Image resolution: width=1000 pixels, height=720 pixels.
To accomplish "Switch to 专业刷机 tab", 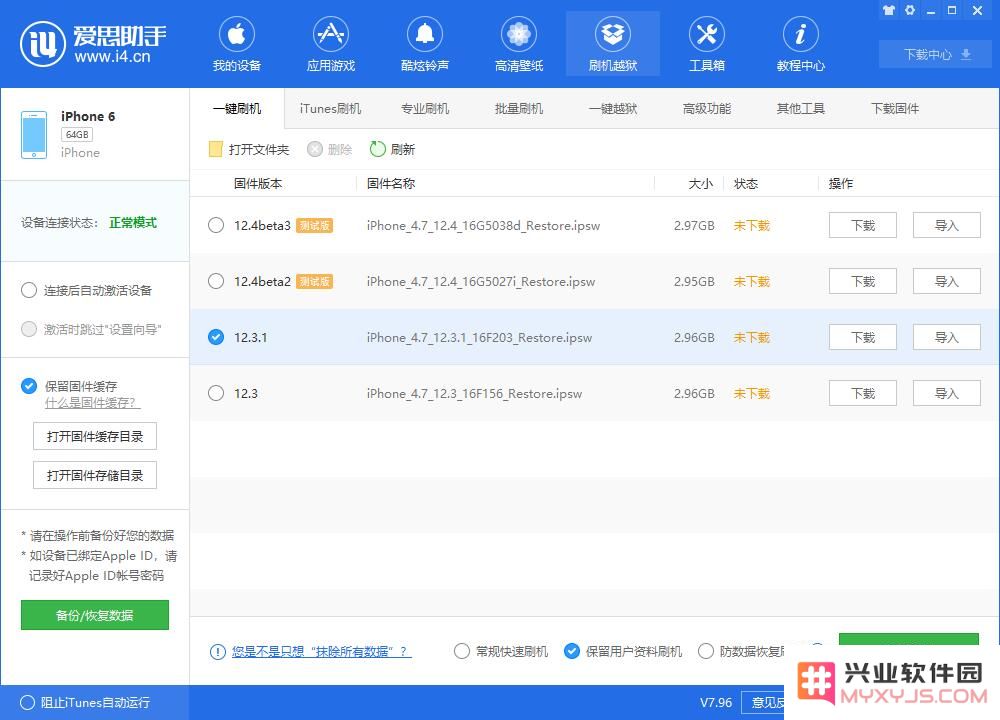I will tap(425, 108).
